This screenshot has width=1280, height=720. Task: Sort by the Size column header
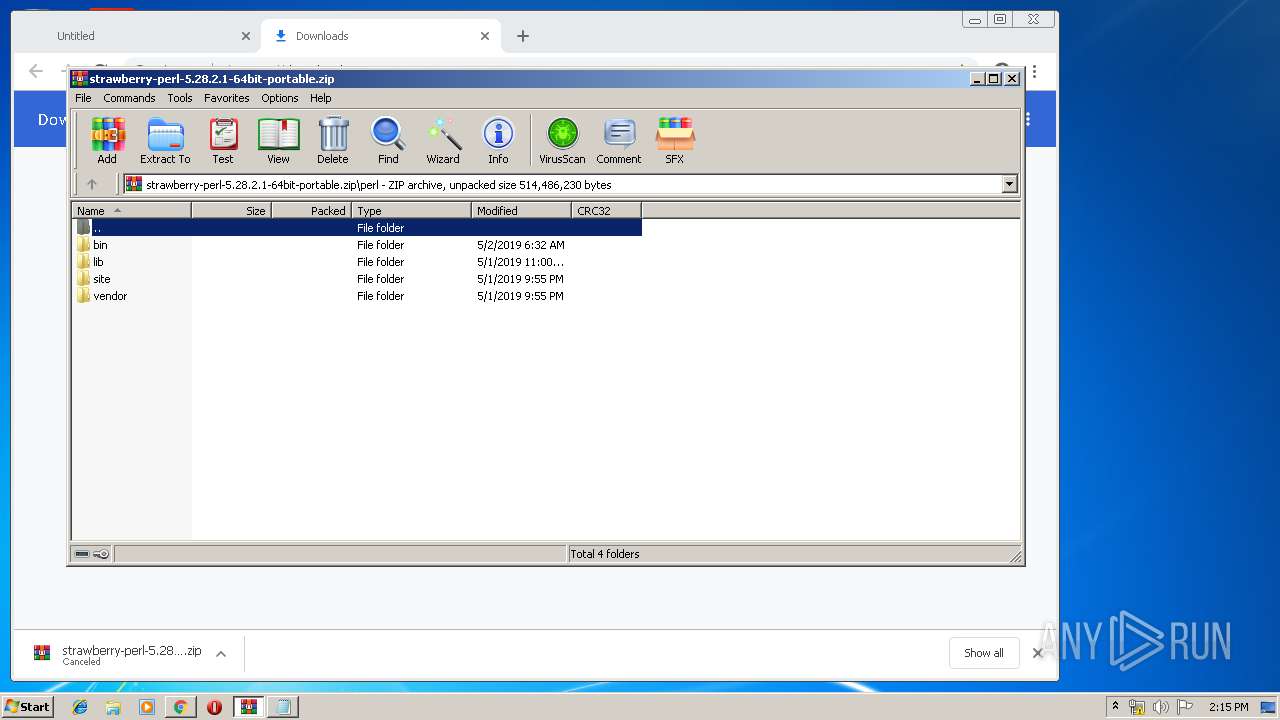pyautogui.click(x=231, y=211)
